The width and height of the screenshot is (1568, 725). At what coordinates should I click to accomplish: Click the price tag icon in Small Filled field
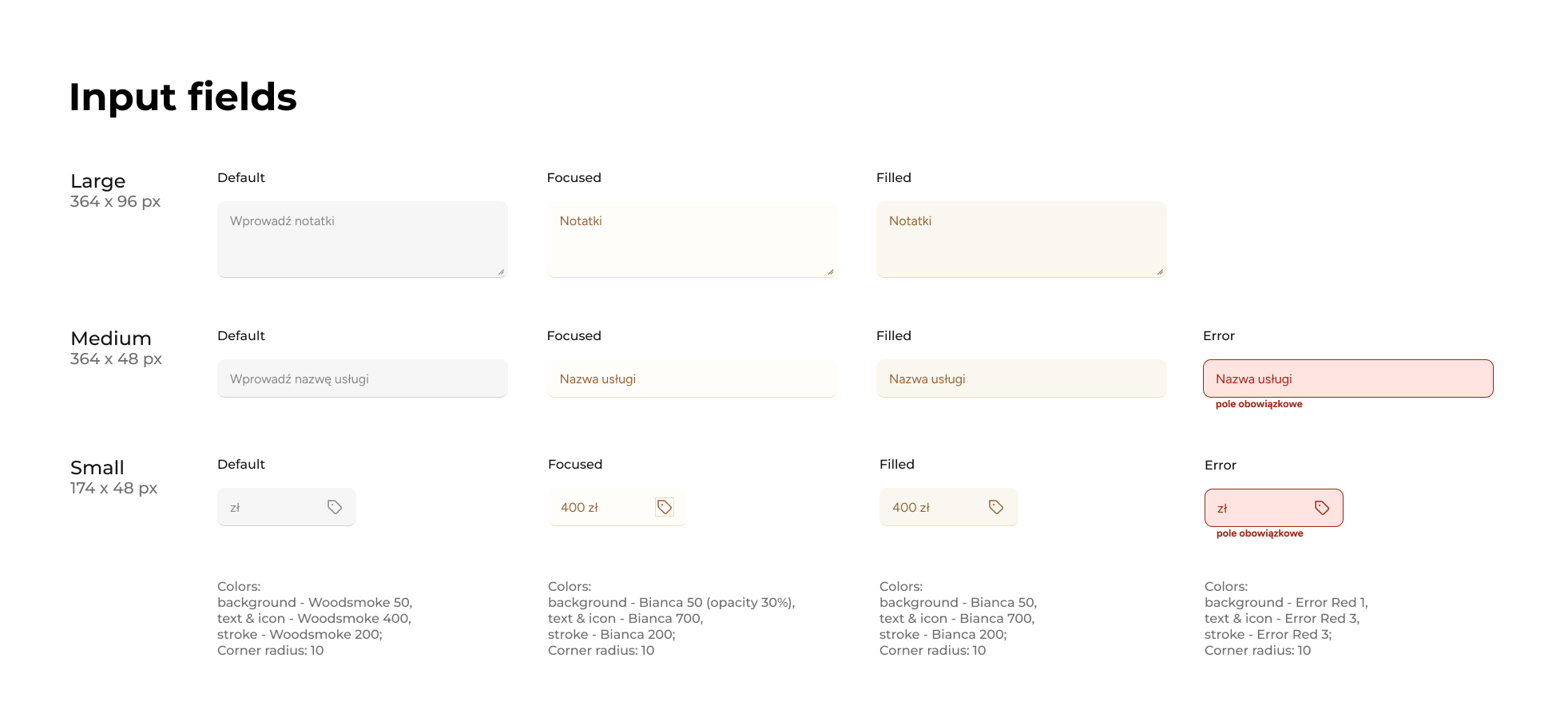click(996, 507)
